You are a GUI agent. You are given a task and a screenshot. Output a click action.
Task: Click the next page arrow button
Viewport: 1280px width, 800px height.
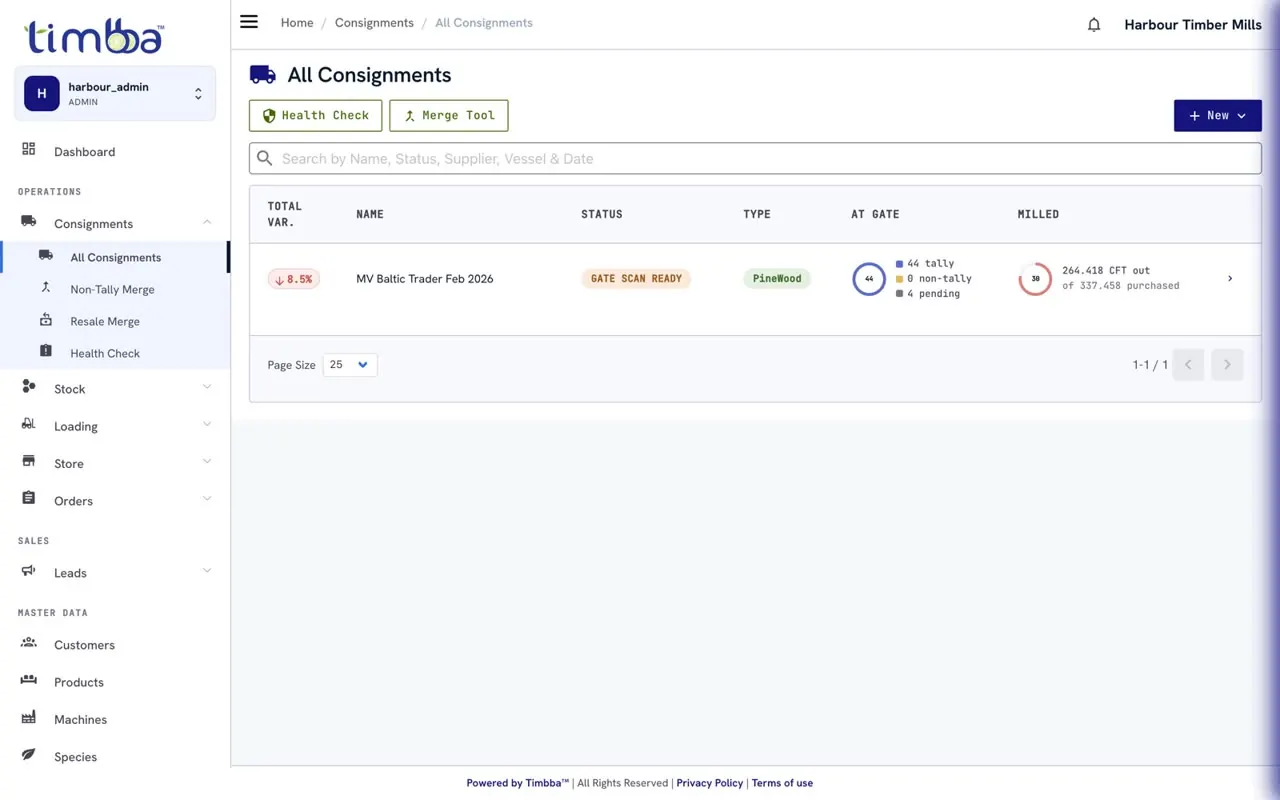tap(1227, 365)
